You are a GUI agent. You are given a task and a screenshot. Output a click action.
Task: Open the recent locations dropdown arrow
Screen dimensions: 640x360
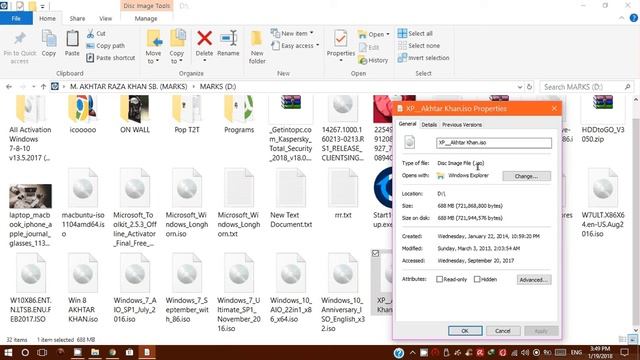(x=33, y=87)
